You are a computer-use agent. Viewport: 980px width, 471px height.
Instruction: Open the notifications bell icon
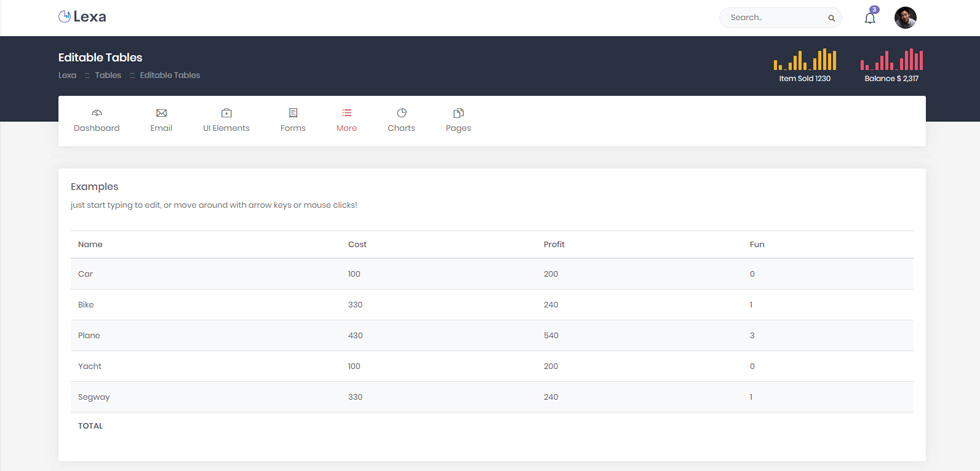point(870,18)
